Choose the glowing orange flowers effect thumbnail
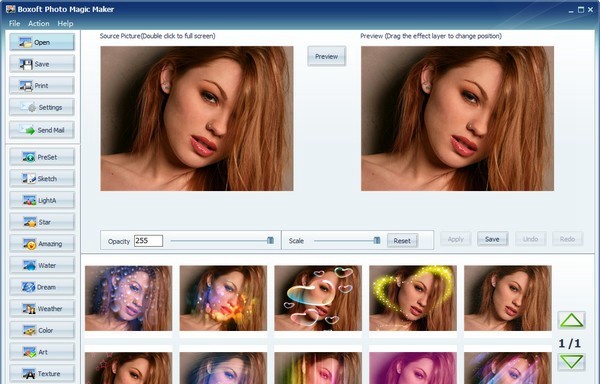The width and height of the screenshot is (600, 384). pyautogui.click(x=223, y=298)
